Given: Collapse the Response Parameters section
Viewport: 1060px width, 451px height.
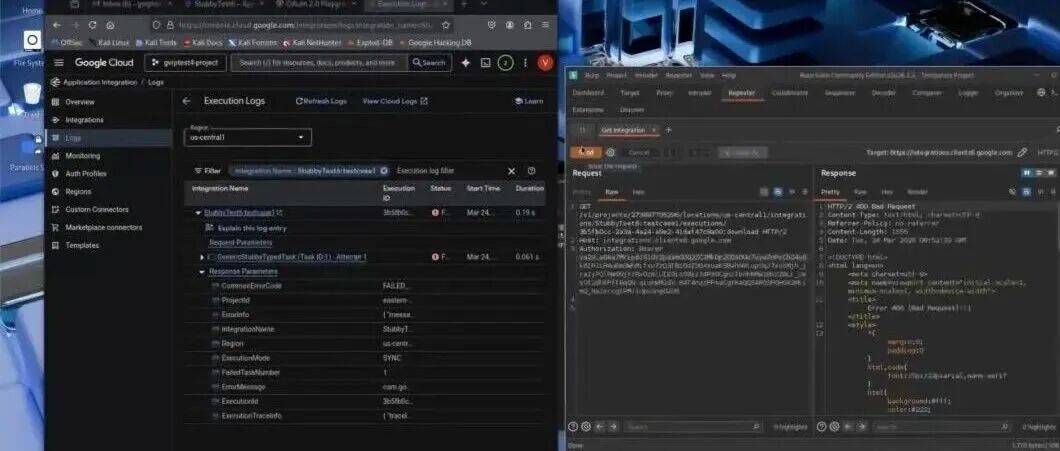Looking at the screenshot, I should [201, 272].
